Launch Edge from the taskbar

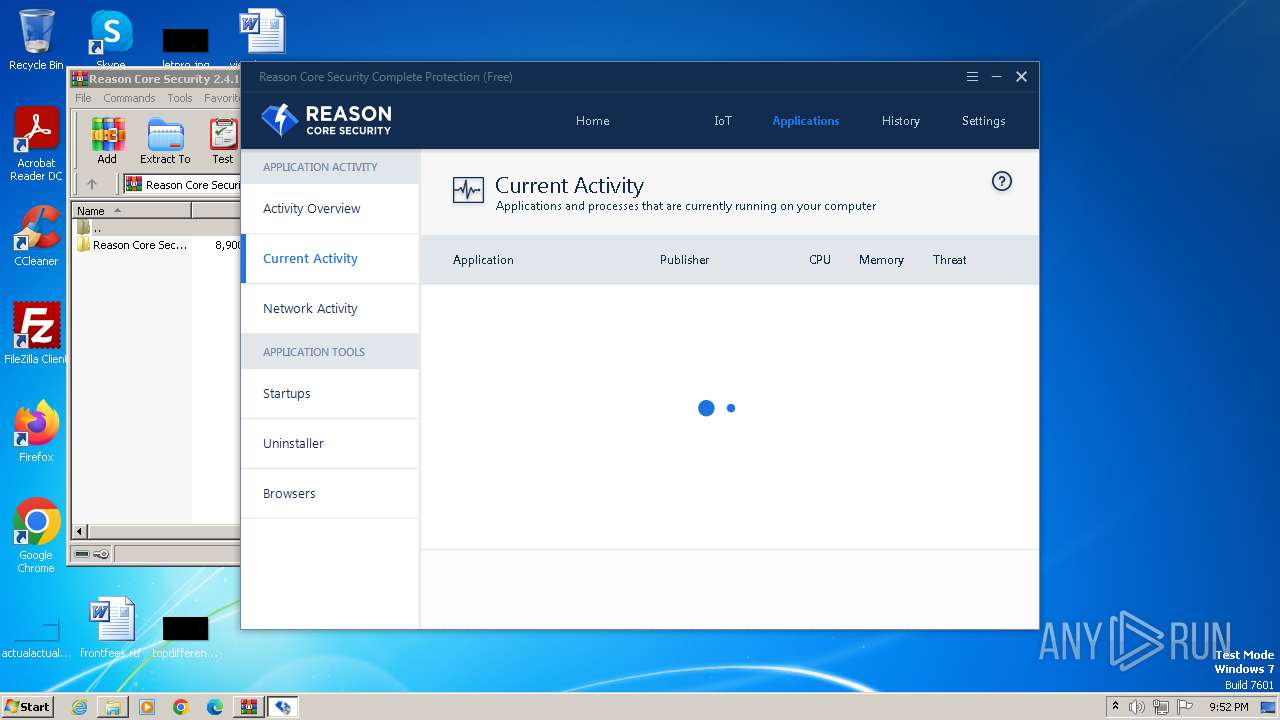point(215,707)
